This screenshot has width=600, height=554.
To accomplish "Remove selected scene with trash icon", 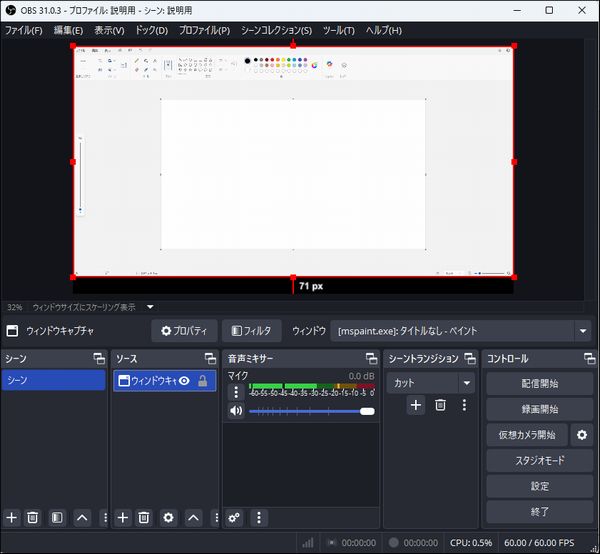I will click(33, 518).
